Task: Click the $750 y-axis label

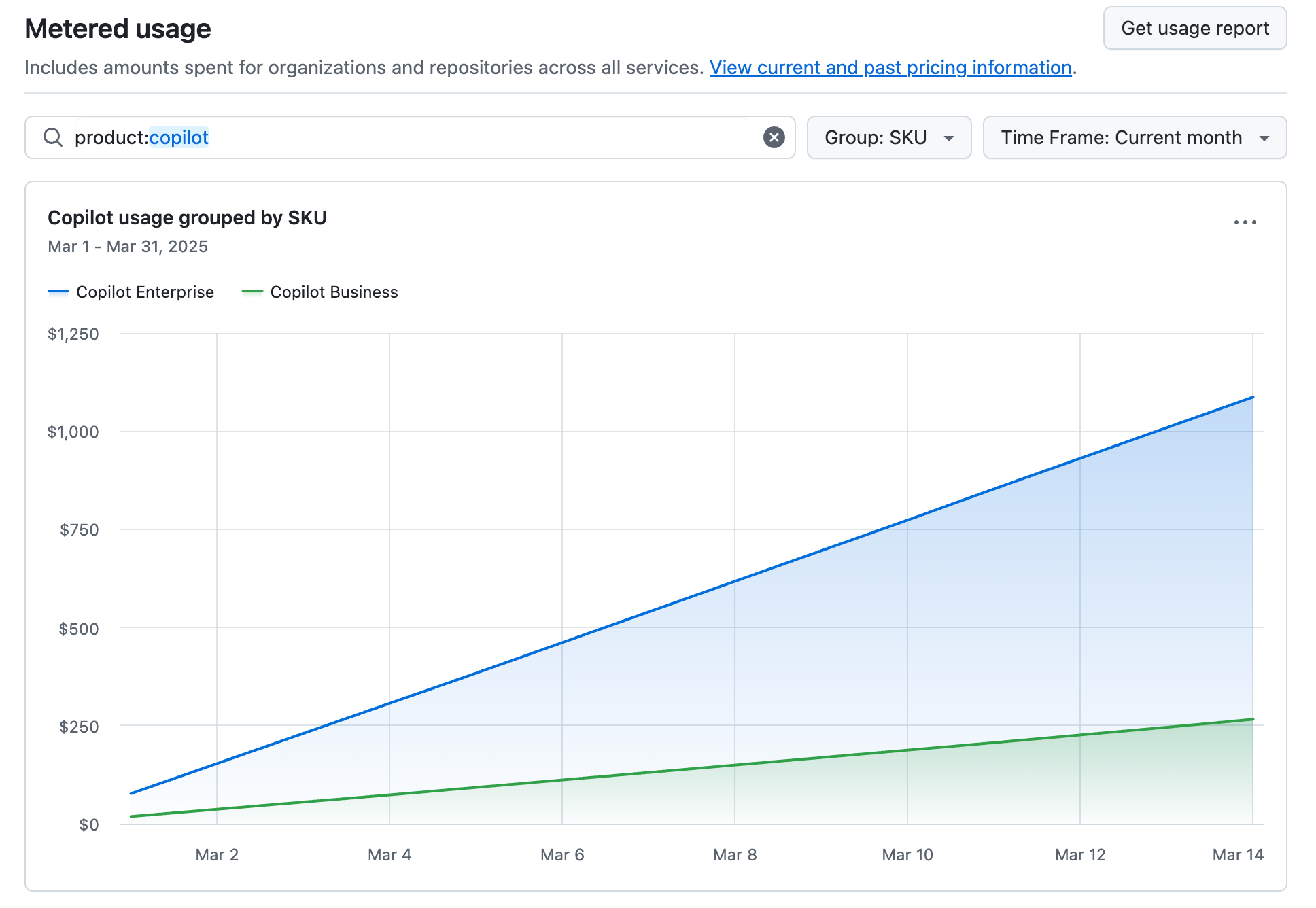Action: tap(80, 529)
